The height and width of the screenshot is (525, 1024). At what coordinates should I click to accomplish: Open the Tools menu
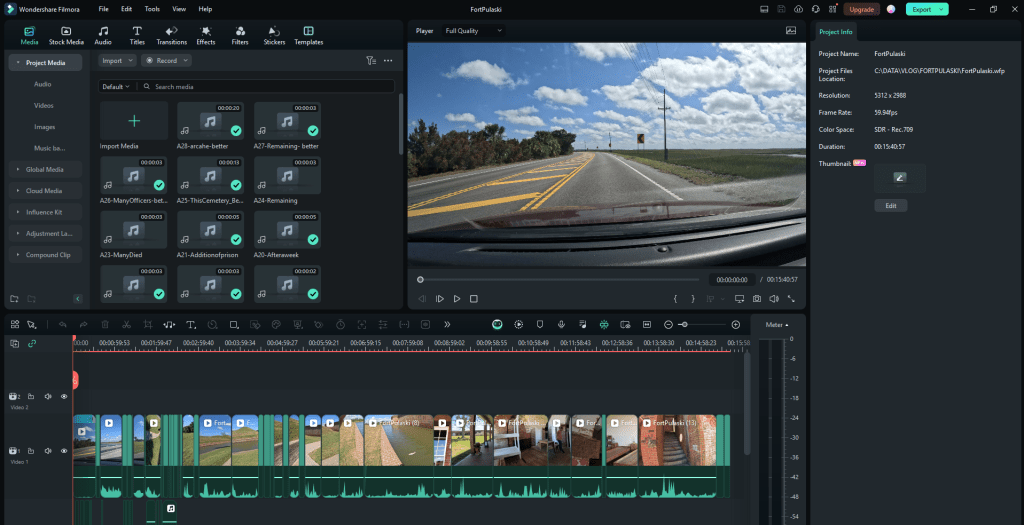click(152, 8)
